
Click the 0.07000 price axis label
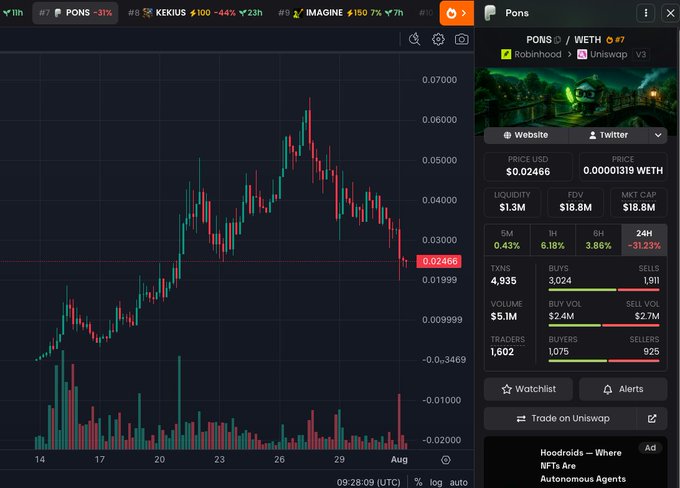(x=439, y=80)
